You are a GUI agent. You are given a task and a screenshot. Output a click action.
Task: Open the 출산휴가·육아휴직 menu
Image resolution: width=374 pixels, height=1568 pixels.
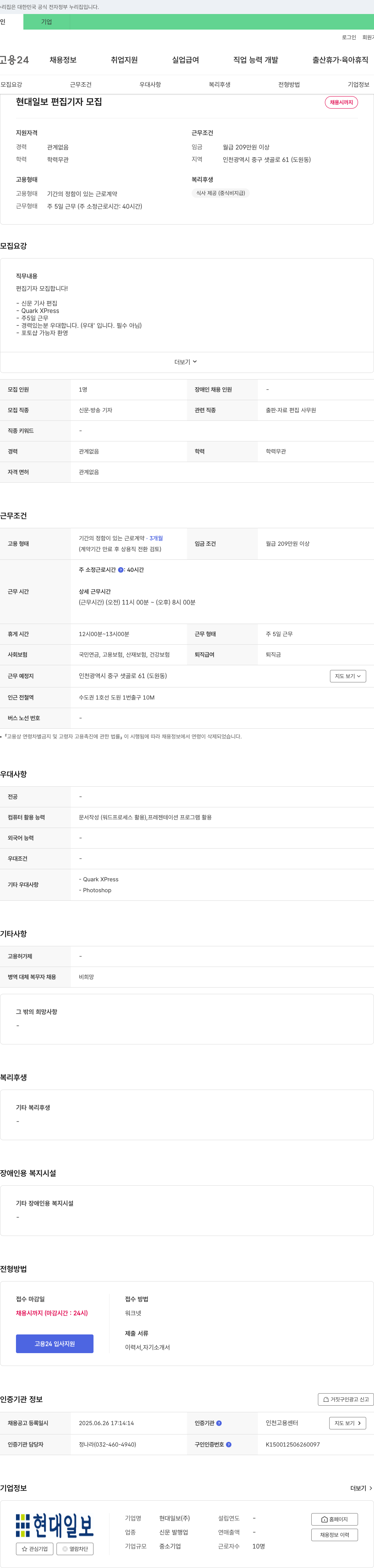click(x=340, y=60)
